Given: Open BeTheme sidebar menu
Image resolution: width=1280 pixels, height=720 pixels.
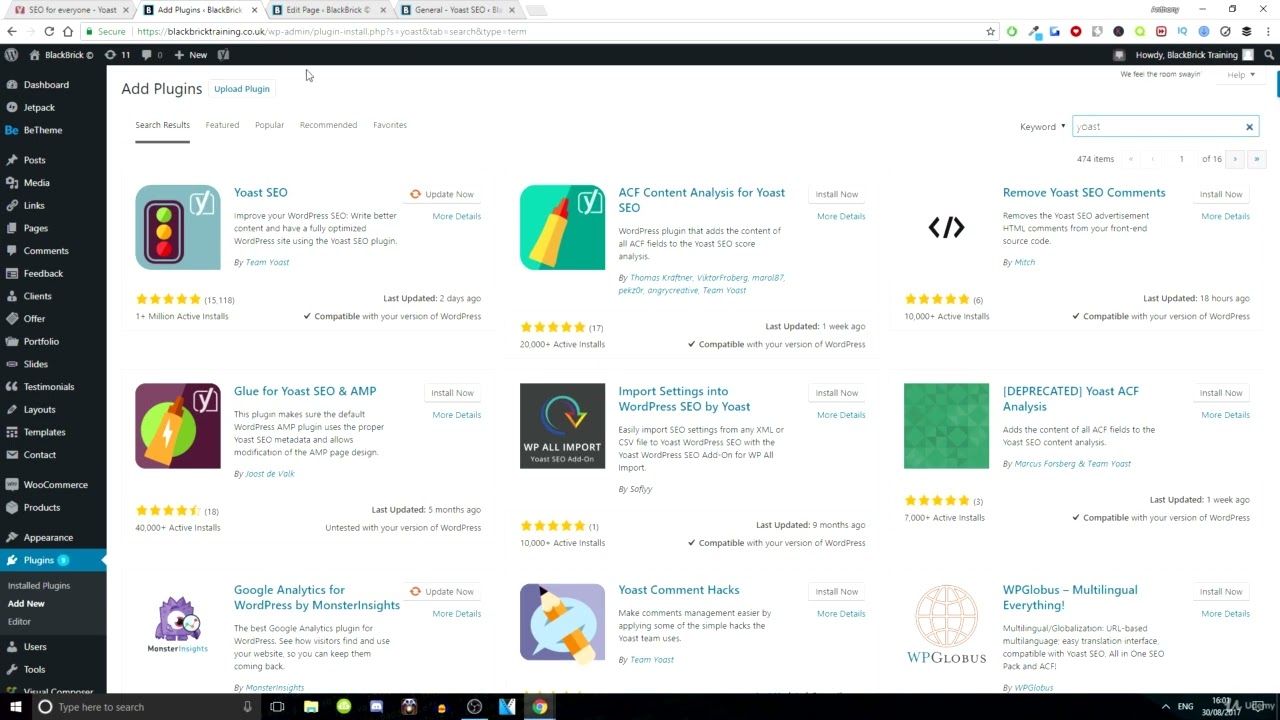Looking at the screenshot, I should (43, 130).
